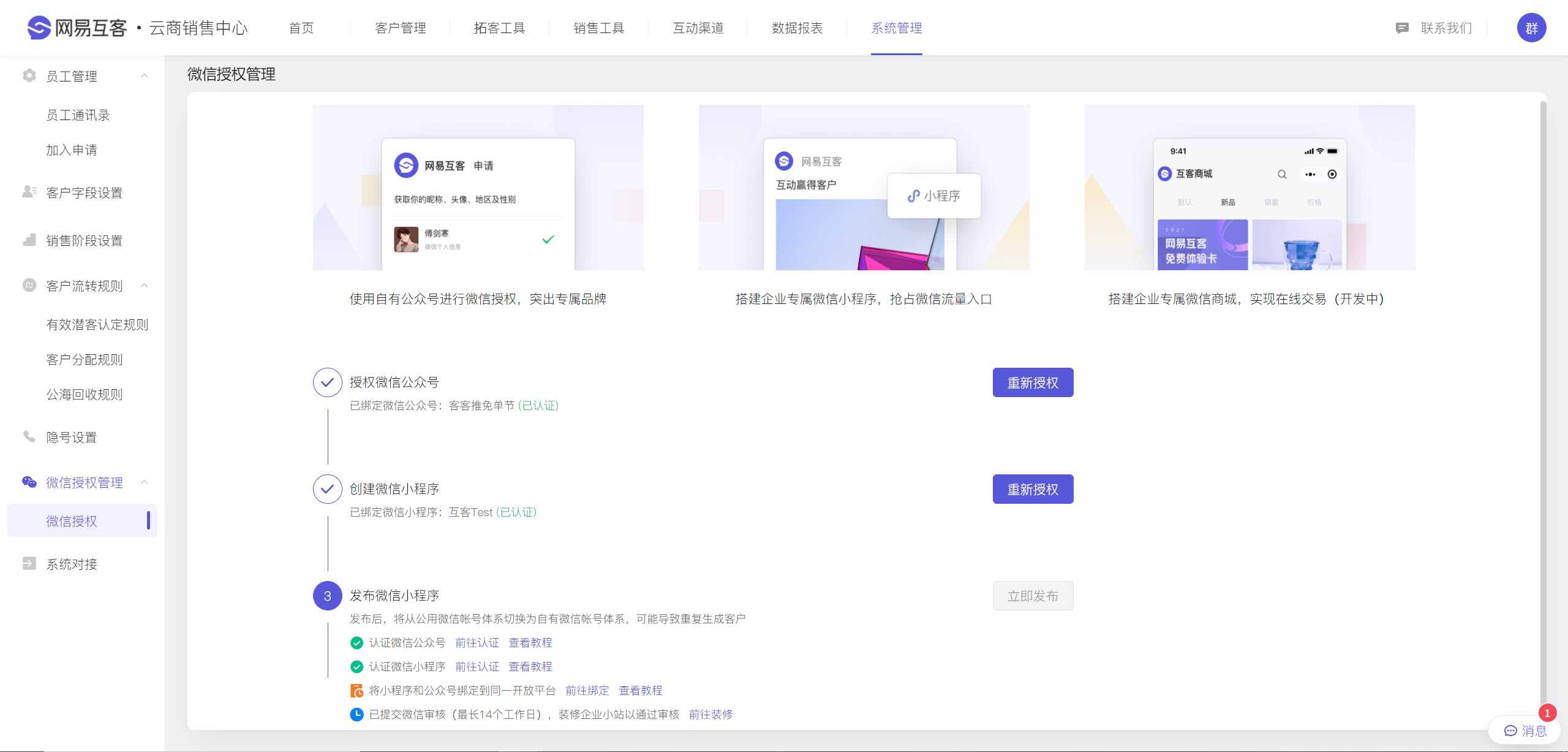Click 查看教程 for 认证微信小程序
Image resolution: width=1568 pixels, height=752 pixels.
point(530,667)
